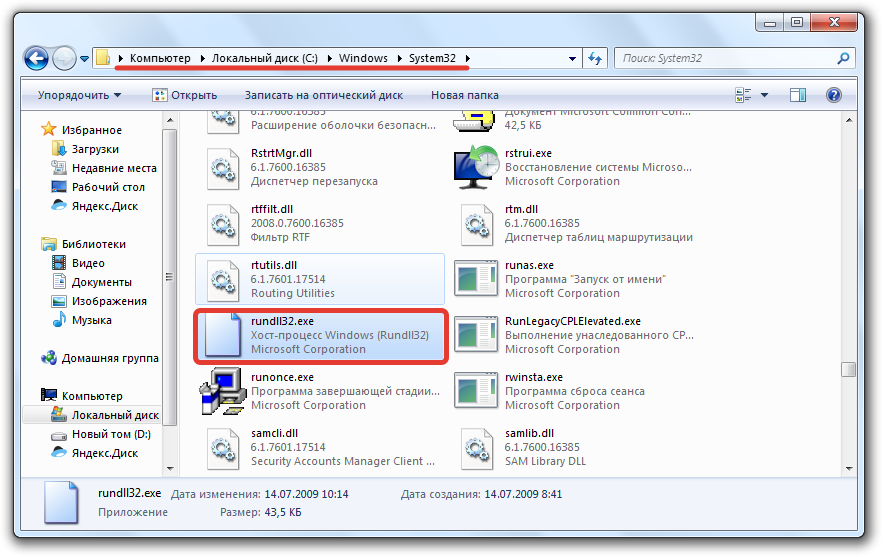Select the Компьютер breadcrumb
Screen dimensions: 883x557
click(x=160, y=58)
